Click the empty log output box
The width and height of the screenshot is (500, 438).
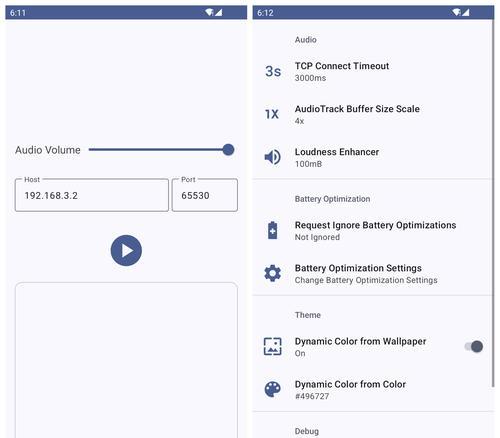click(126, 360)
